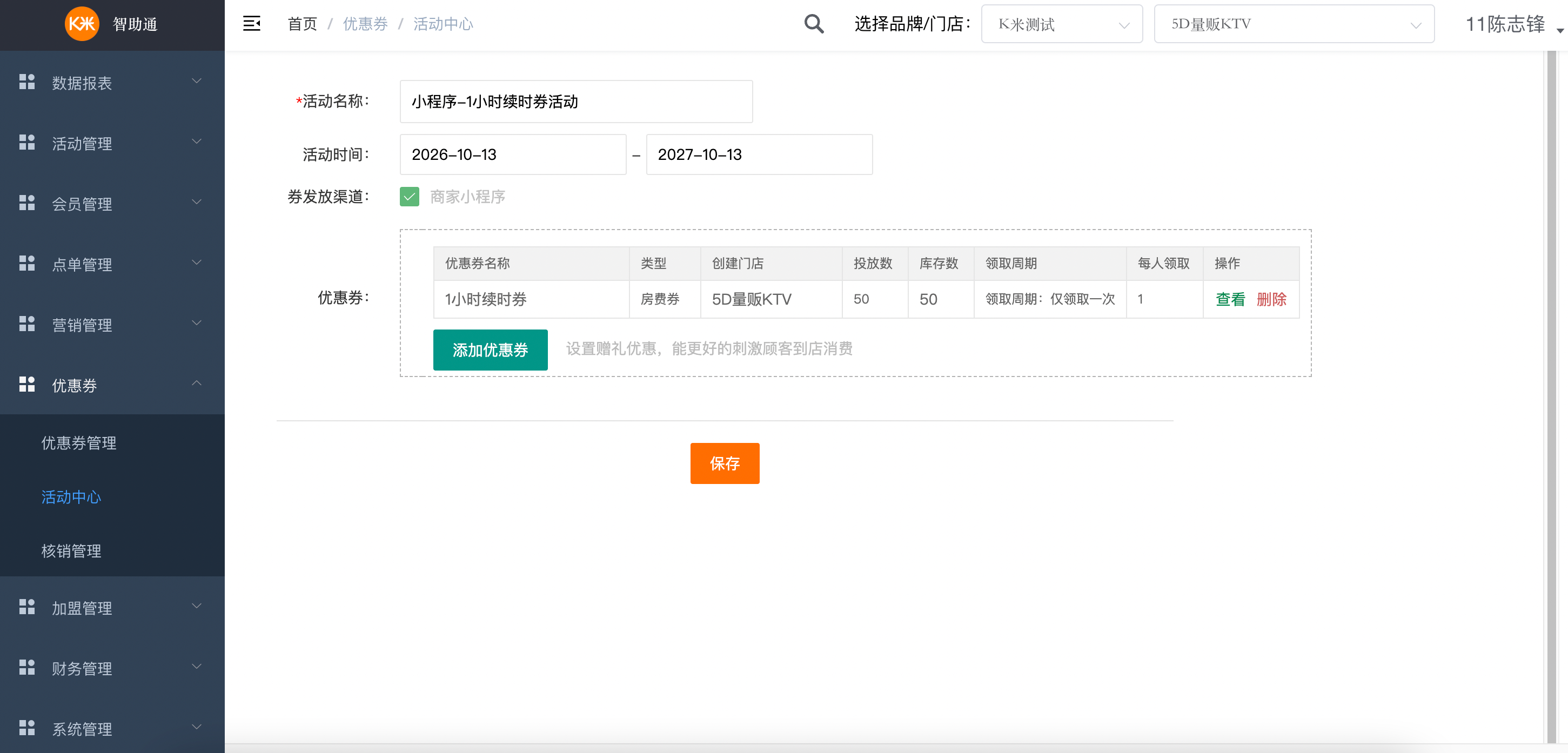Open the search magnifier icon
The height and width of the screenshot is (753, 1568).
tap(814, 24)
